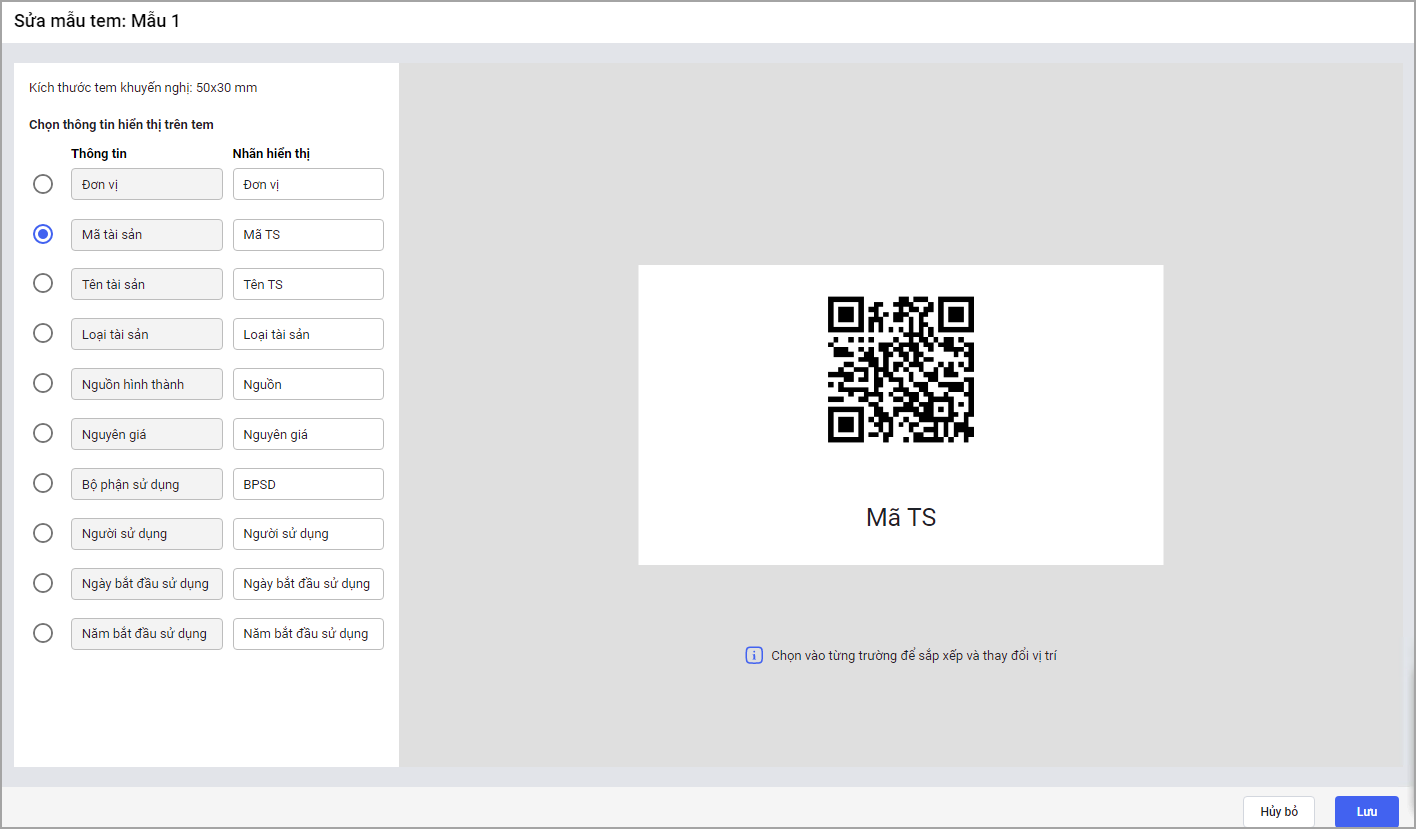Choose the Bộ phận sử dụng radio option
The image size is (1416, 829).
pyautogui.click(x=43, y=484)
